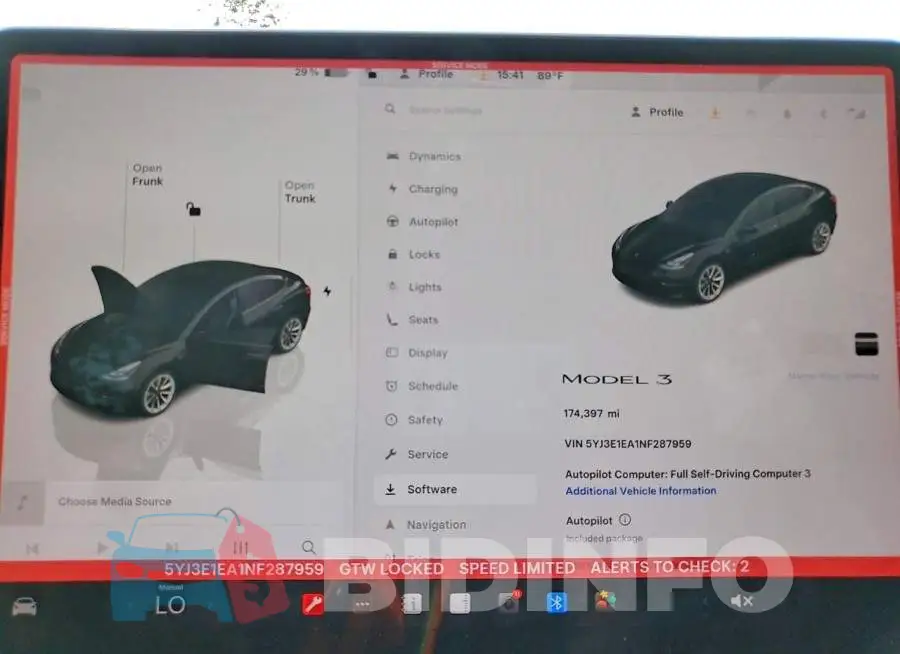This screenshot has height=654, width=900.
Task: Open the manual info app icon
Action: click(x=412, y=603)
